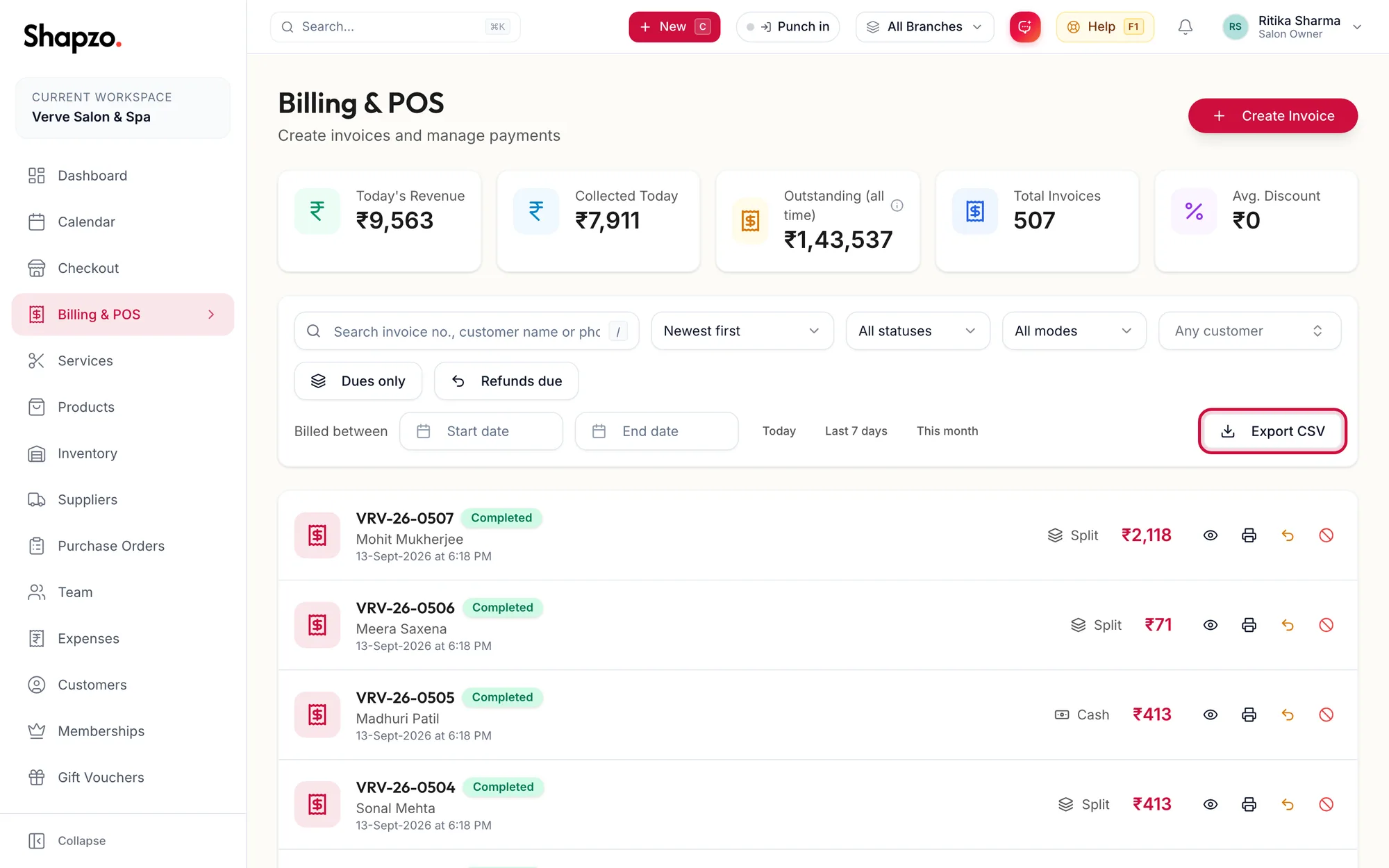Image resolution: width=1389 pixels, height=868 pixels.
Task: Refund invoice VRV-26-0507
Action: pos(1288,535)
